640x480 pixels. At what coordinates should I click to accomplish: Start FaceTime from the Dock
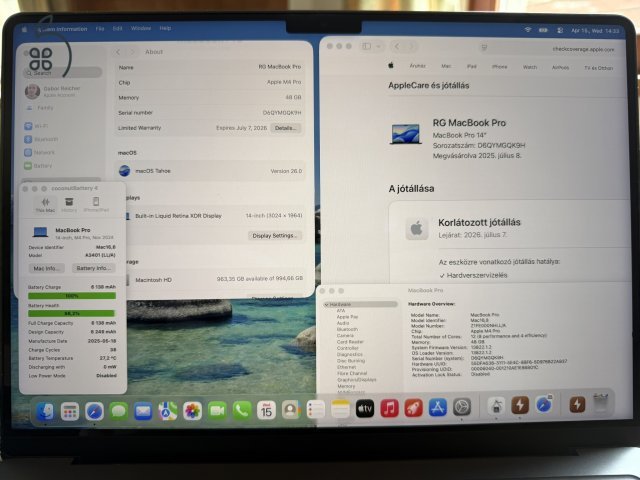click(217, 411)
